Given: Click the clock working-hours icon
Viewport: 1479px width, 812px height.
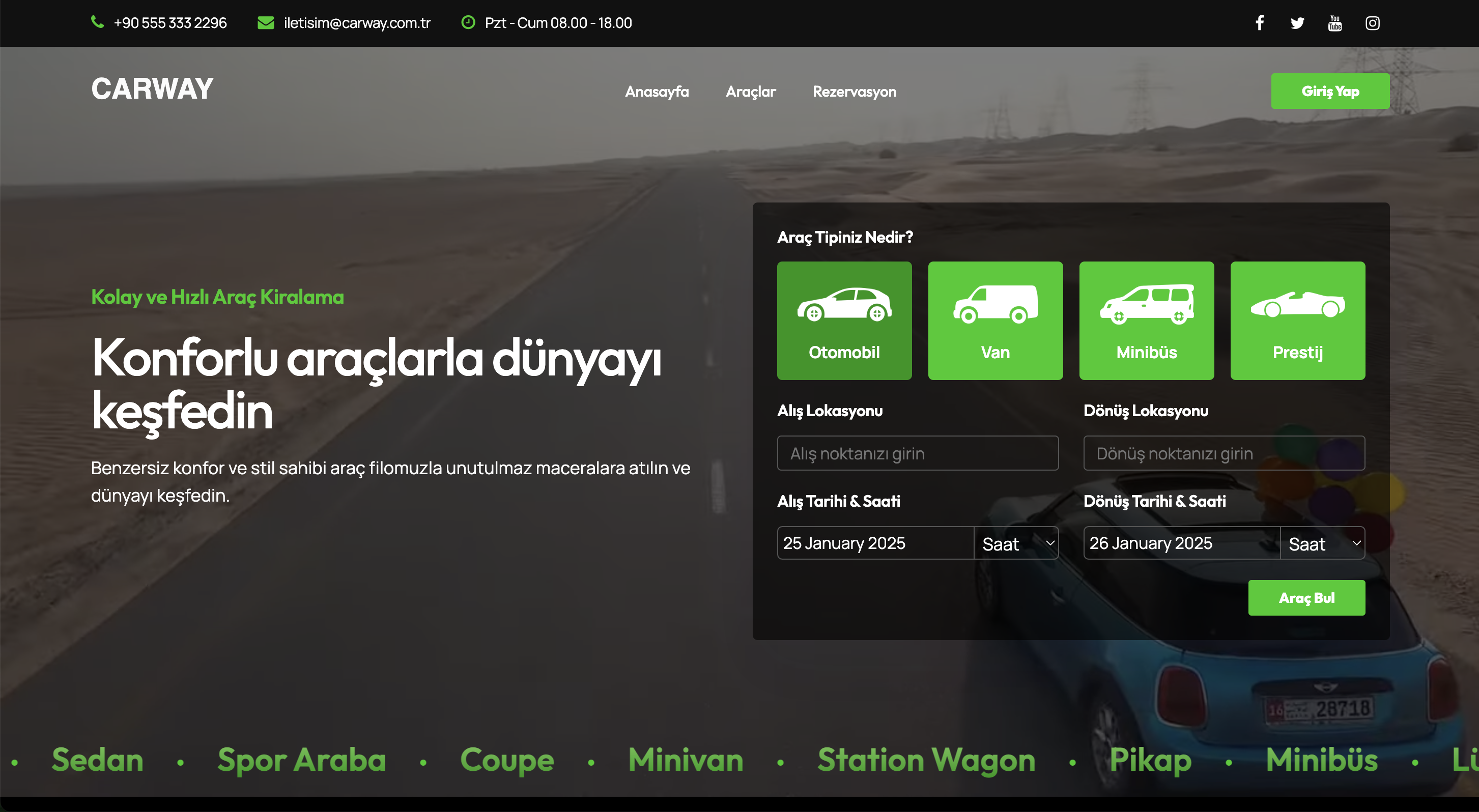Looking at the screenshot, I should pyautogui.click(x=469, y=22).
